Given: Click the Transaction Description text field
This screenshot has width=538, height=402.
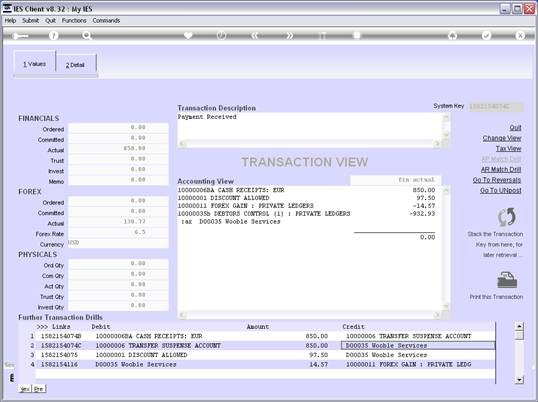Looking at the screenshot, I should pyautogui.click(x=310, y=126).
